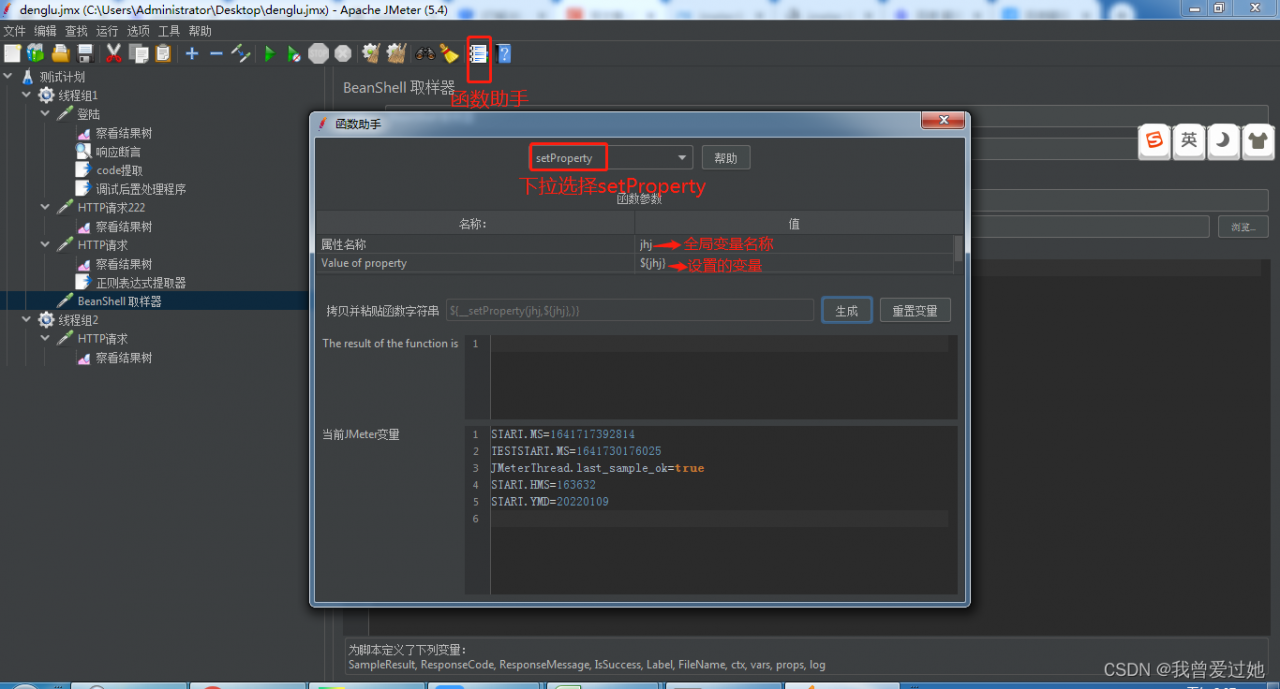Click the Value of property cell
The width and height of the screenshot is (1280, 689).
click(x=475, y=263)
